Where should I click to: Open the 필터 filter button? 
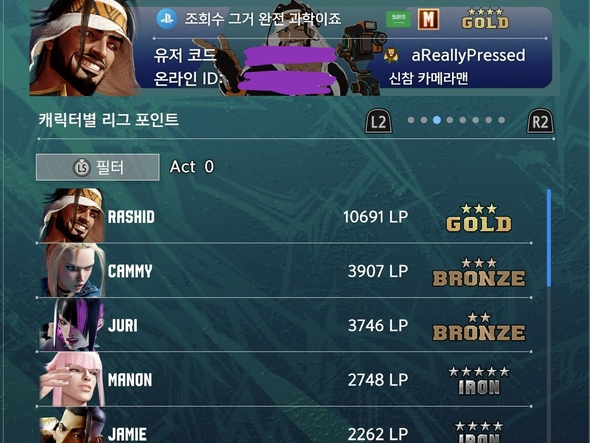click(x=97, y=167)
